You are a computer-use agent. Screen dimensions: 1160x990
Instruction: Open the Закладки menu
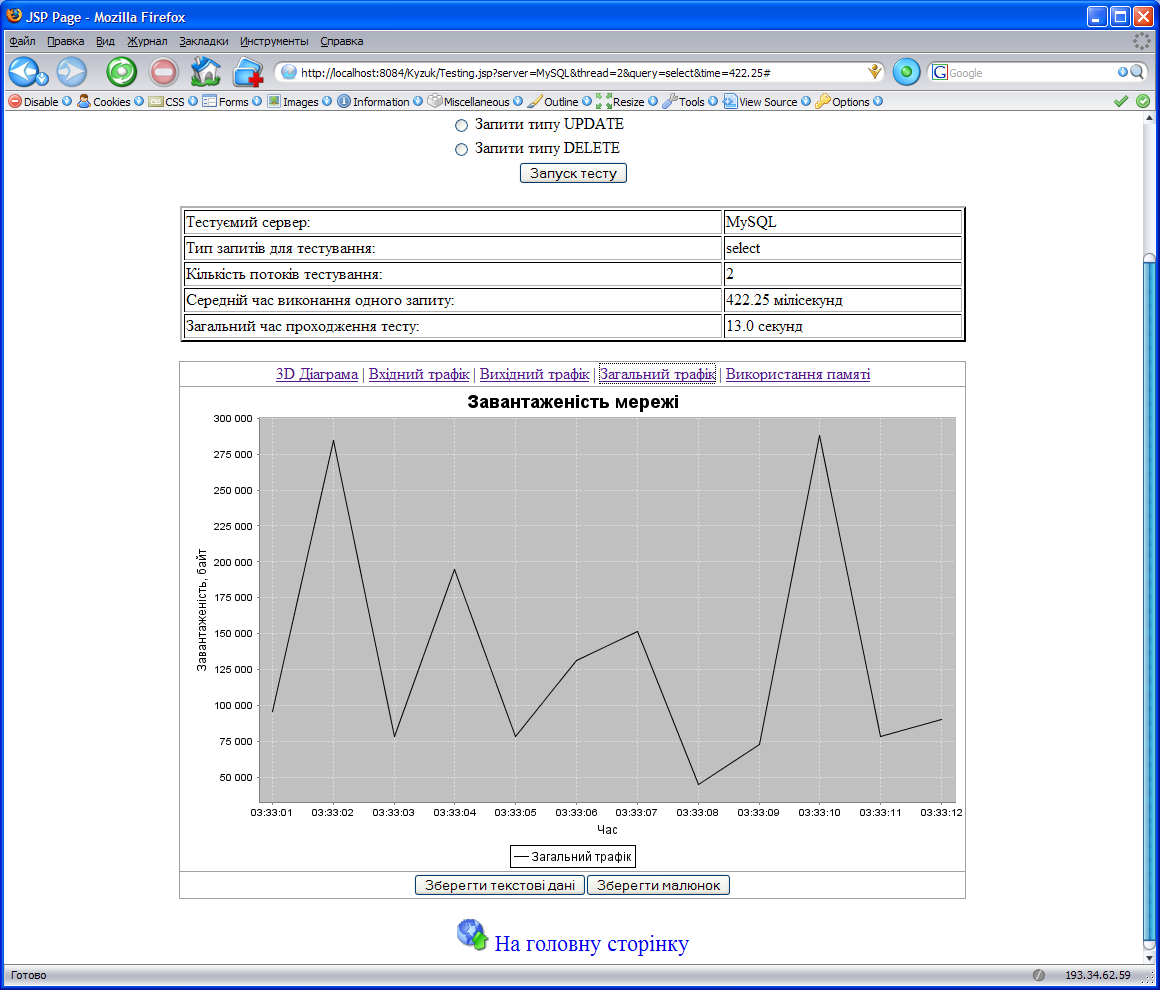pyautogui.click(x=204, y=41)
